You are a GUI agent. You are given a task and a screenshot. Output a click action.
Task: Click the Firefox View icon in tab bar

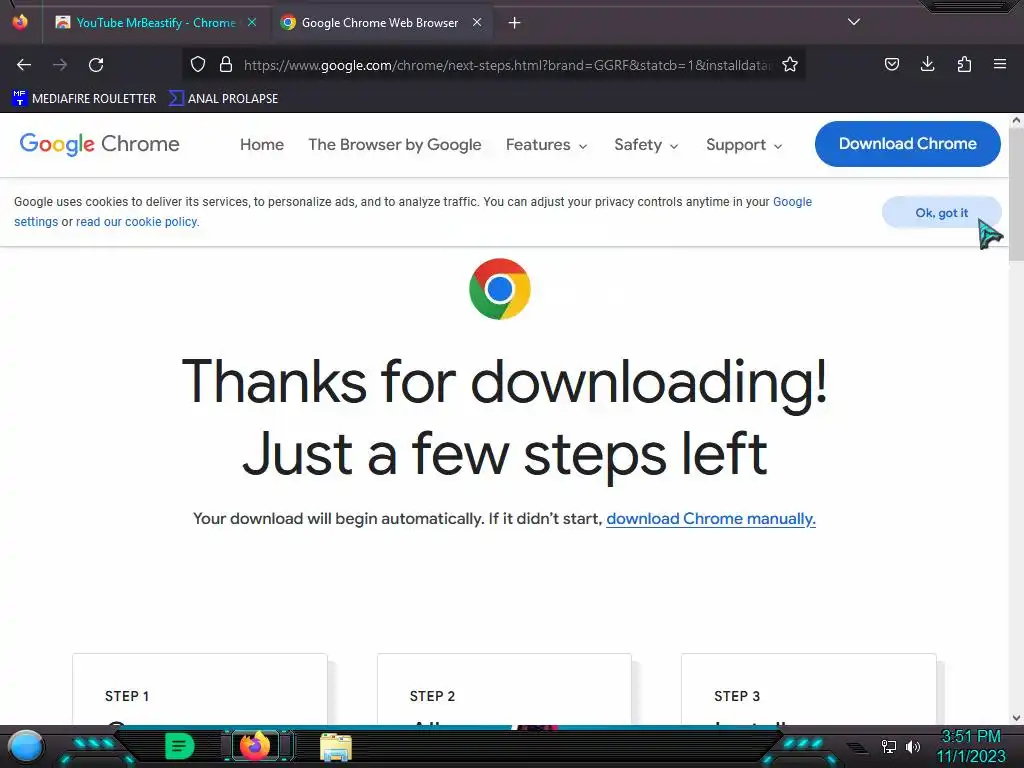click(x=20, y=22)
